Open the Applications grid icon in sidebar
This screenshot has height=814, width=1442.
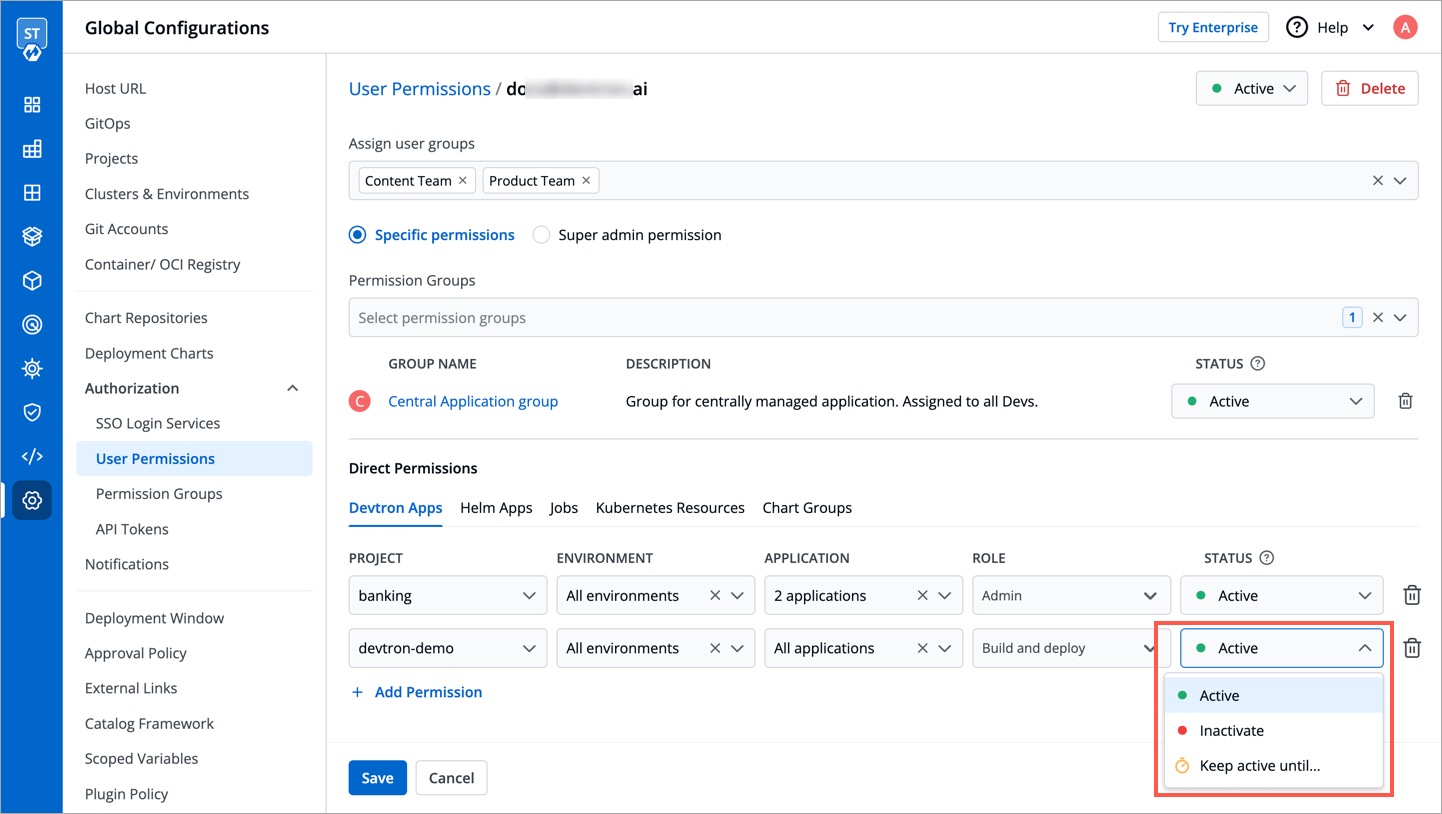pos(32,105)
